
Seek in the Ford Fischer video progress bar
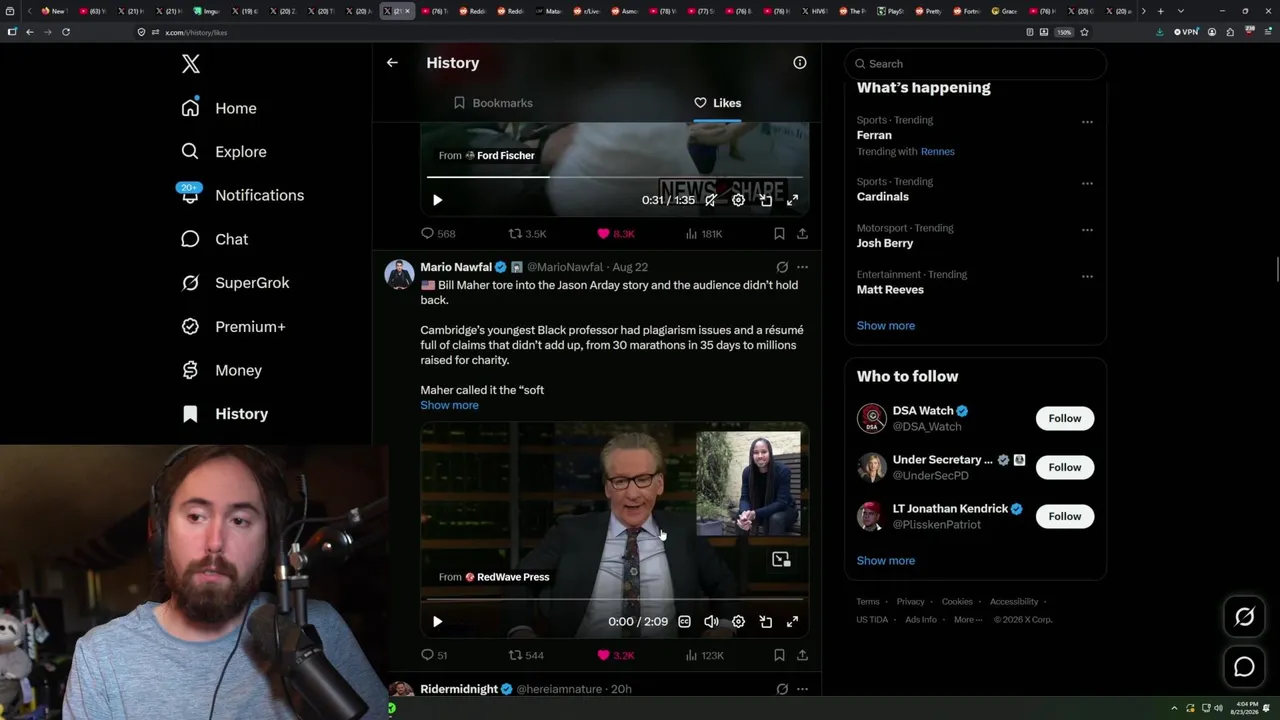click(615, 177)
